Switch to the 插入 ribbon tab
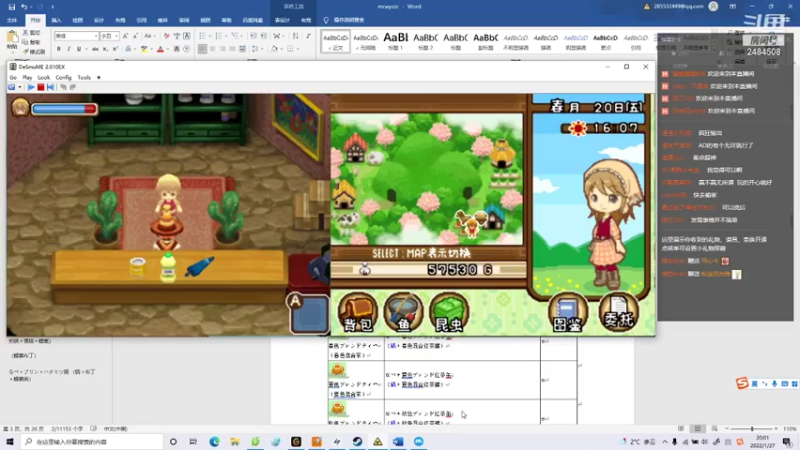Screen dimensions: 800x450 [56, 20]
